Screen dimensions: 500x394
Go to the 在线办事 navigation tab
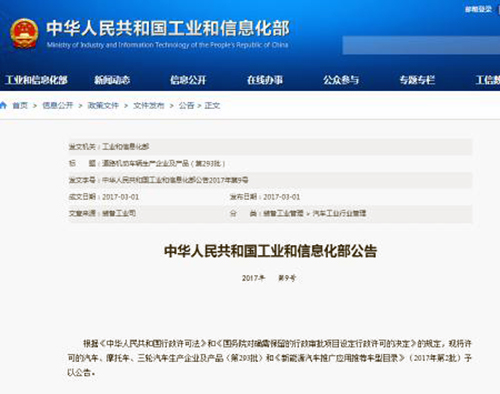pos(265,80)
